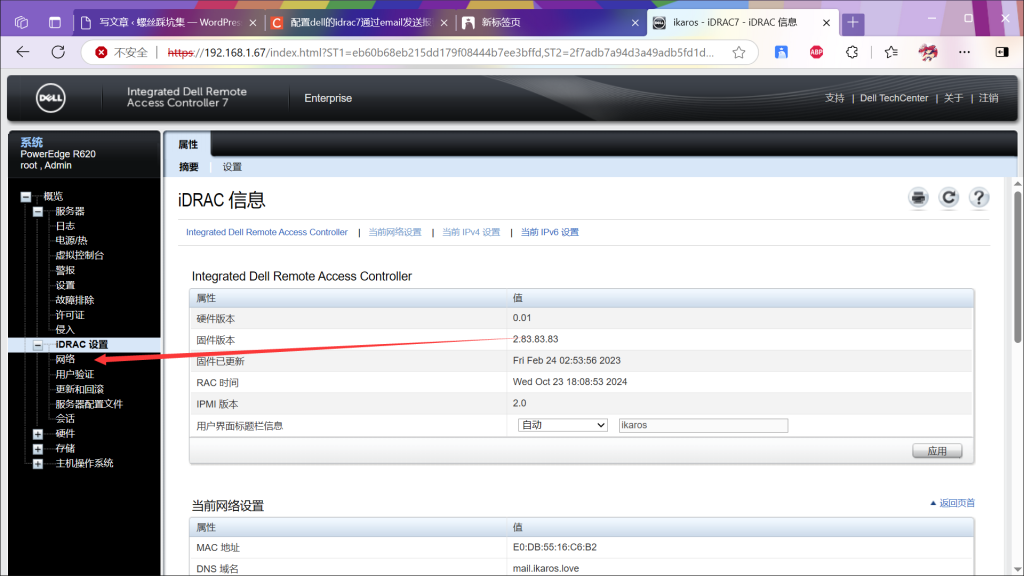The image size is (1024, 576).
Task: Open the 支持 support link
Action: point(835,98)
